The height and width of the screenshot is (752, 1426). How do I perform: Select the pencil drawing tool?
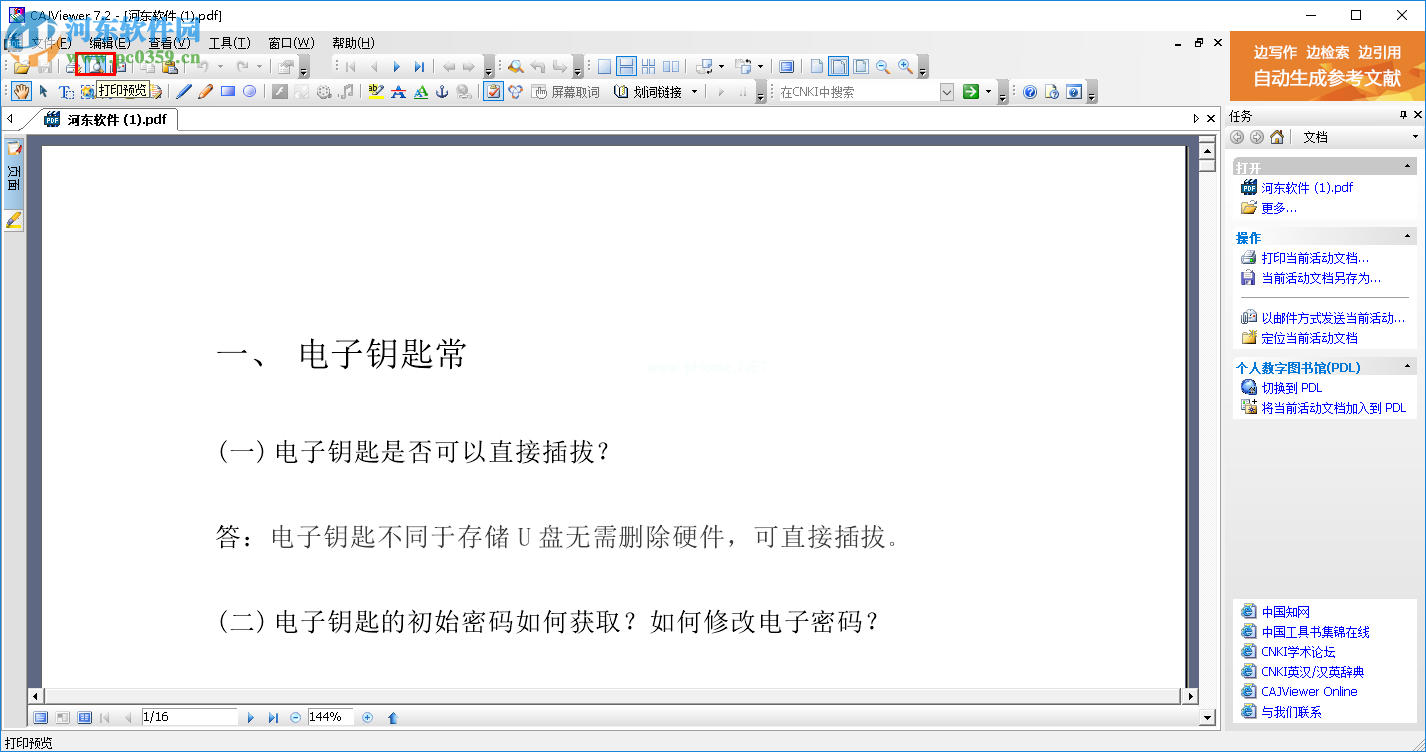point(206,92)
